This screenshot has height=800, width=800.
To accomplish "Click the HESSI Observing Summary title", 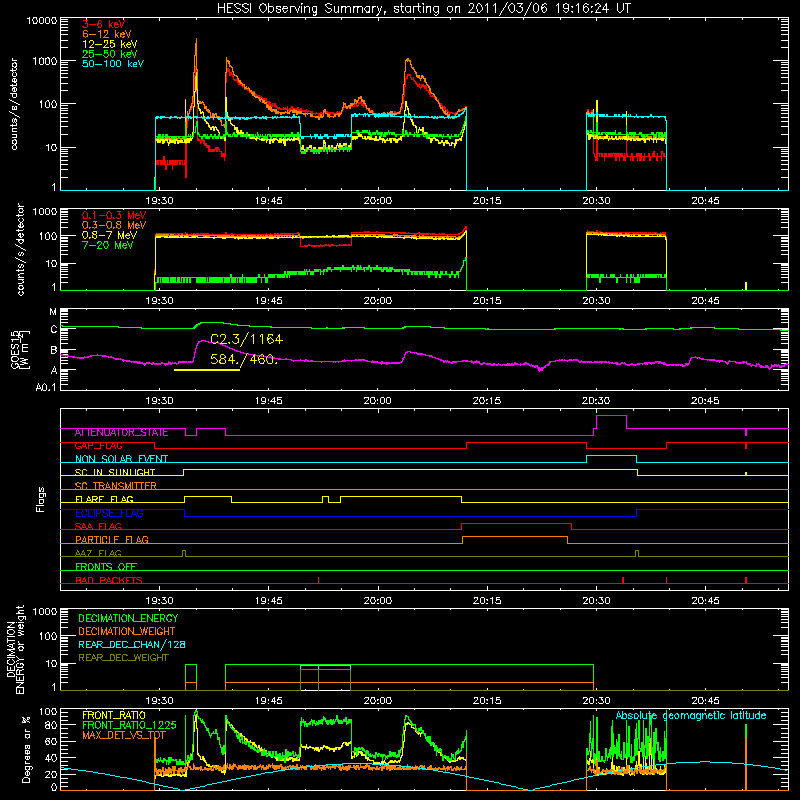I will pos(424,9).
